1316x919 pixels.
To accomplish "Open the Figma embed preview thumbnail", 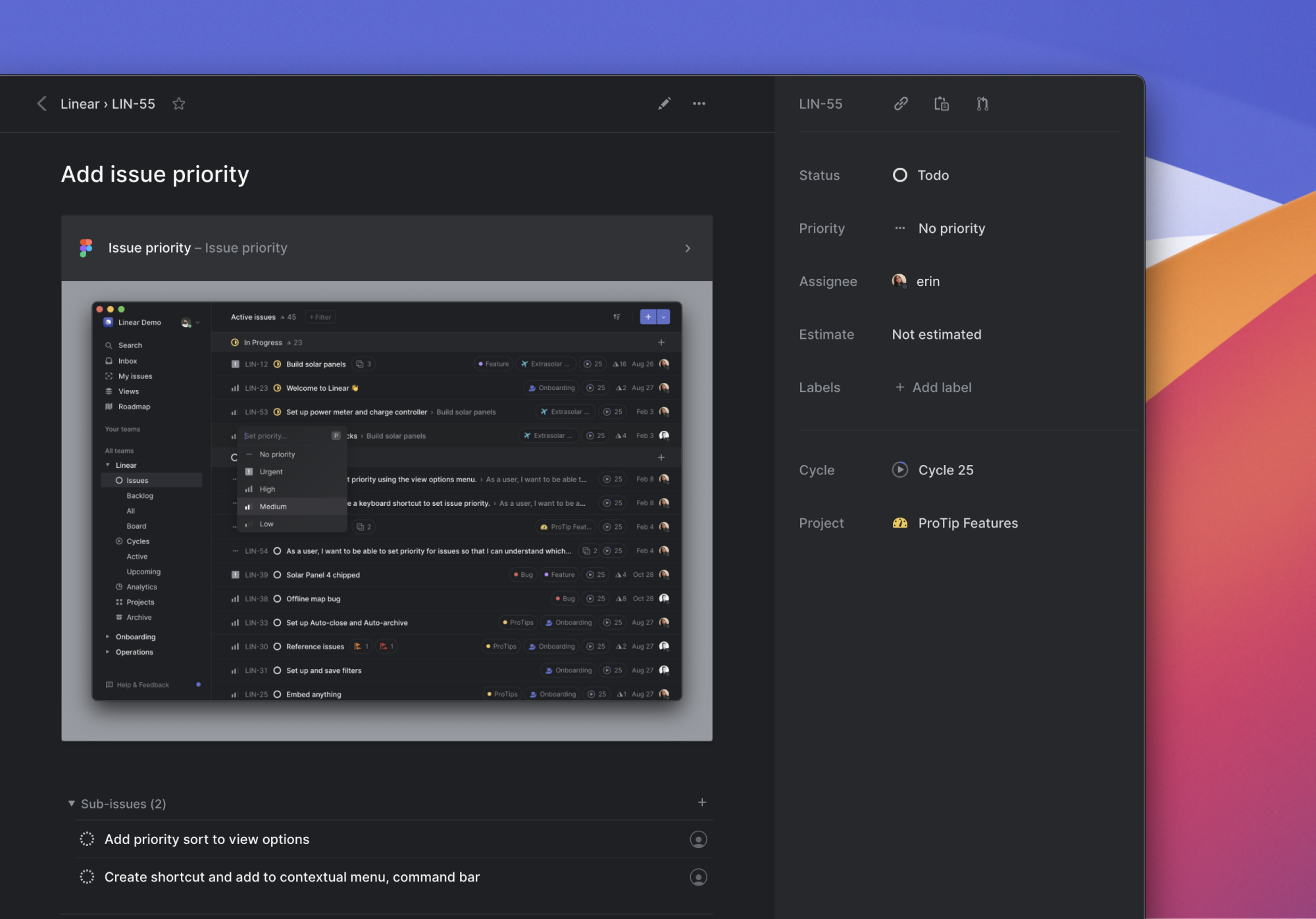I will [x=387, y=510].
